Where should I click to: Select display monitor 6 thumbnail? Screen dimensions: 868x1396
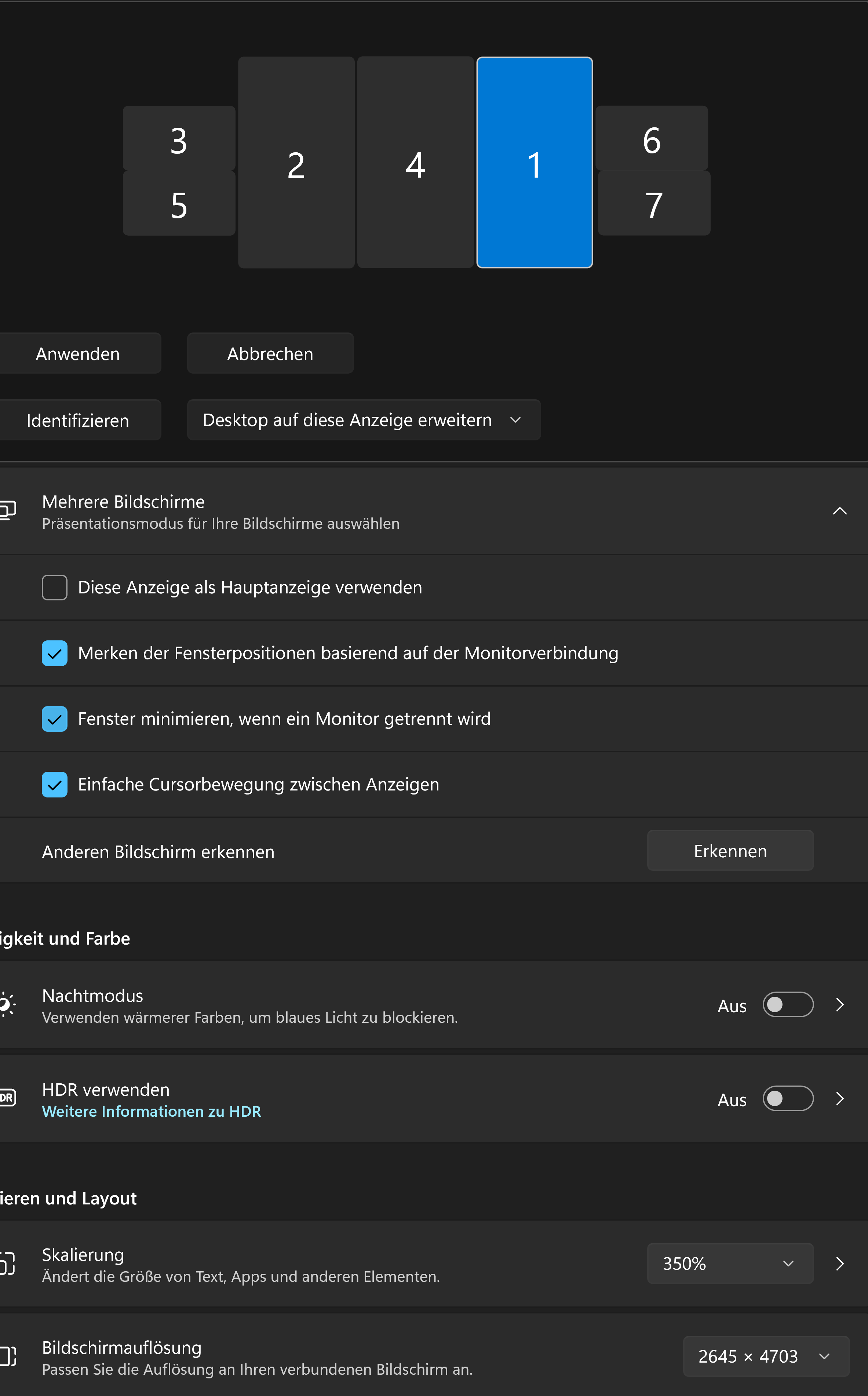coord(651,138)
